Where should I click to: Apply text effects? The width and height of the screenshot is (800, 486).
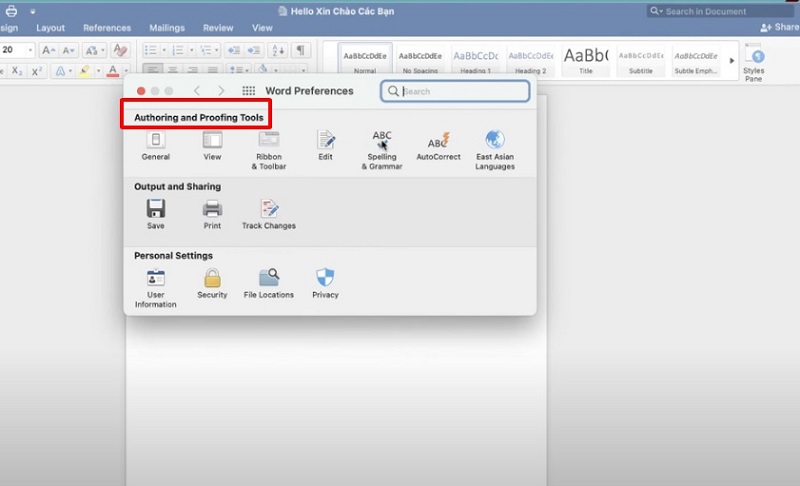click(60, 71)
